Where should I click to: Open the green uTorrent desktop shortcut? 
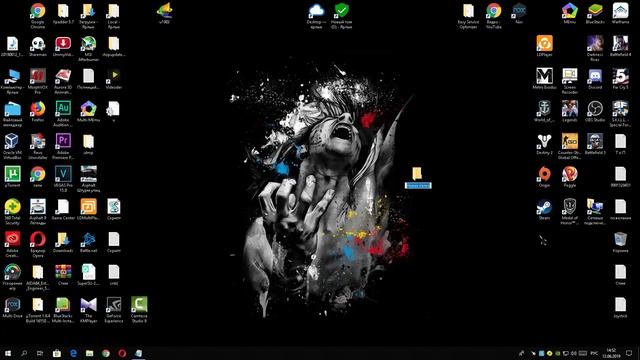(12, 177)
